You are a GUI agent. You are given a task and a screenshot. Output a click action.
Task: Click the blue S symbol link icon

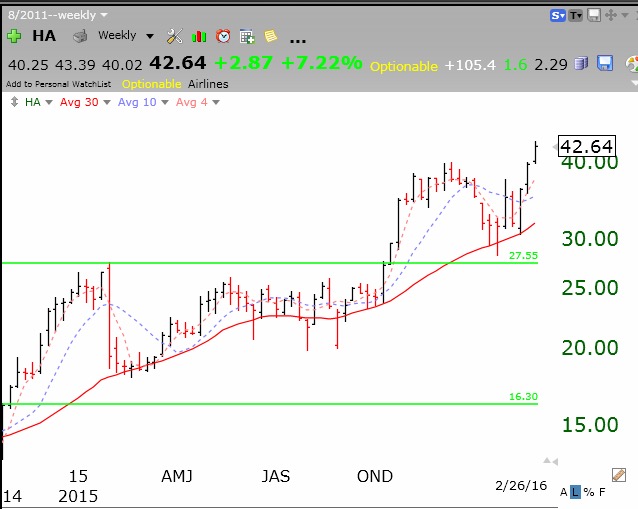tap(558, 16)
